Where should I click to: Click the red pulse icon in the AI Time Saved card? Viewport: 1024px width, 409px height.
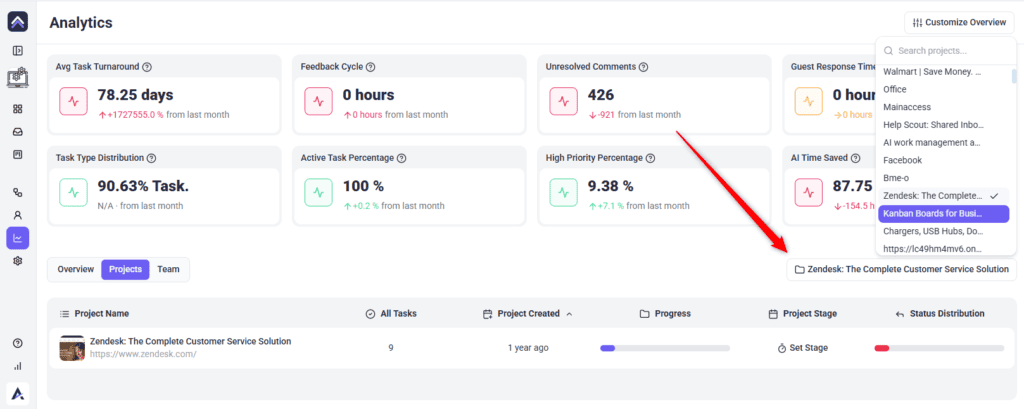pos(808,193)
